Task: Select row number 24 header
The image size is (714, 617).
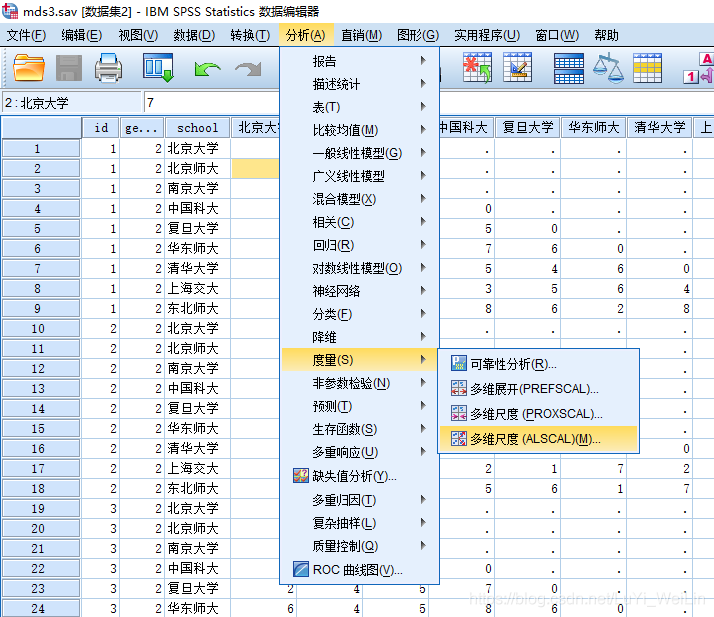Action: [41, 608]
